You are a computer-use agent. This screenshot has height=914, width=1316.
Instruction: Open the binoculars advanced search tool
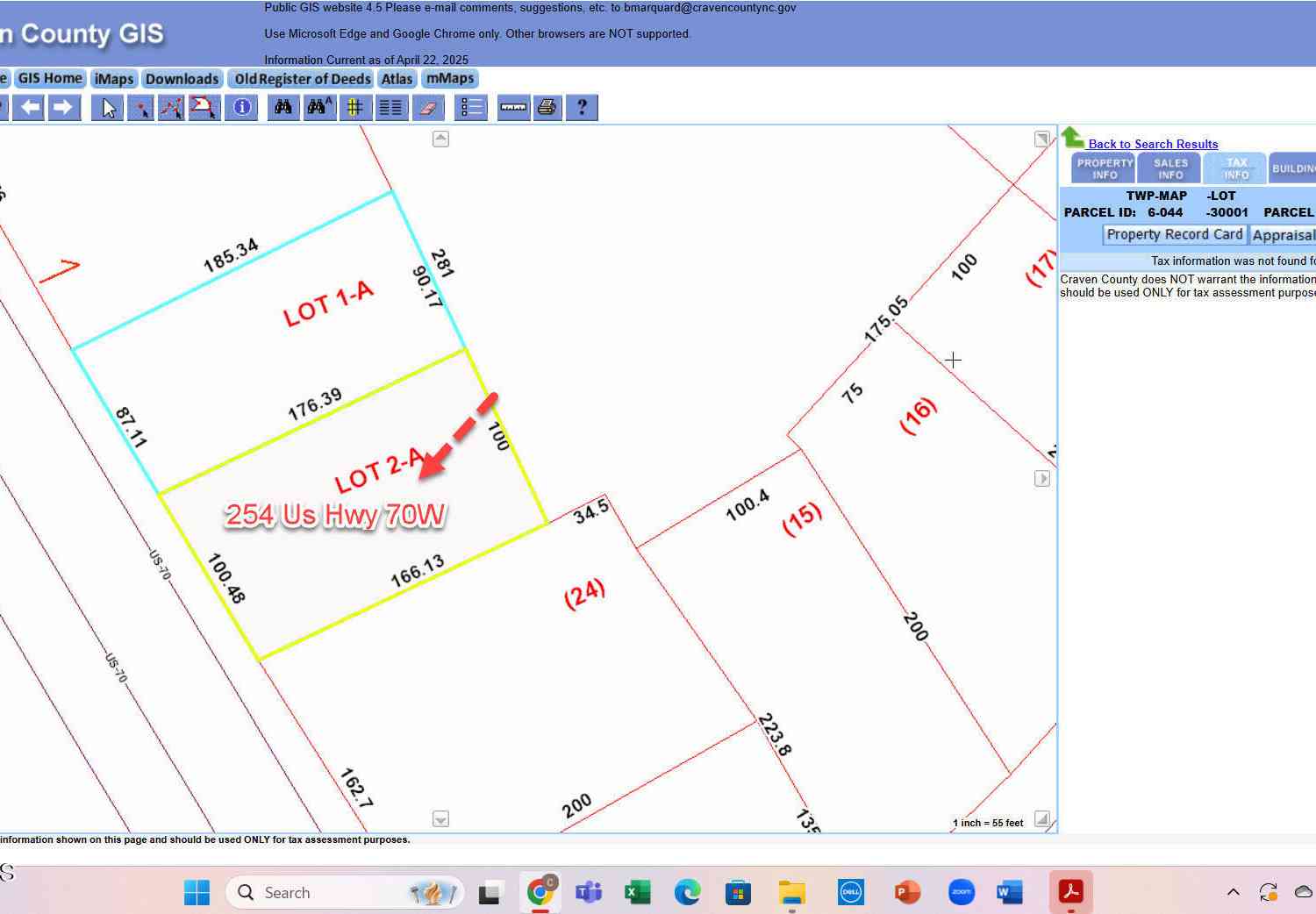click(x=319, y=108)
